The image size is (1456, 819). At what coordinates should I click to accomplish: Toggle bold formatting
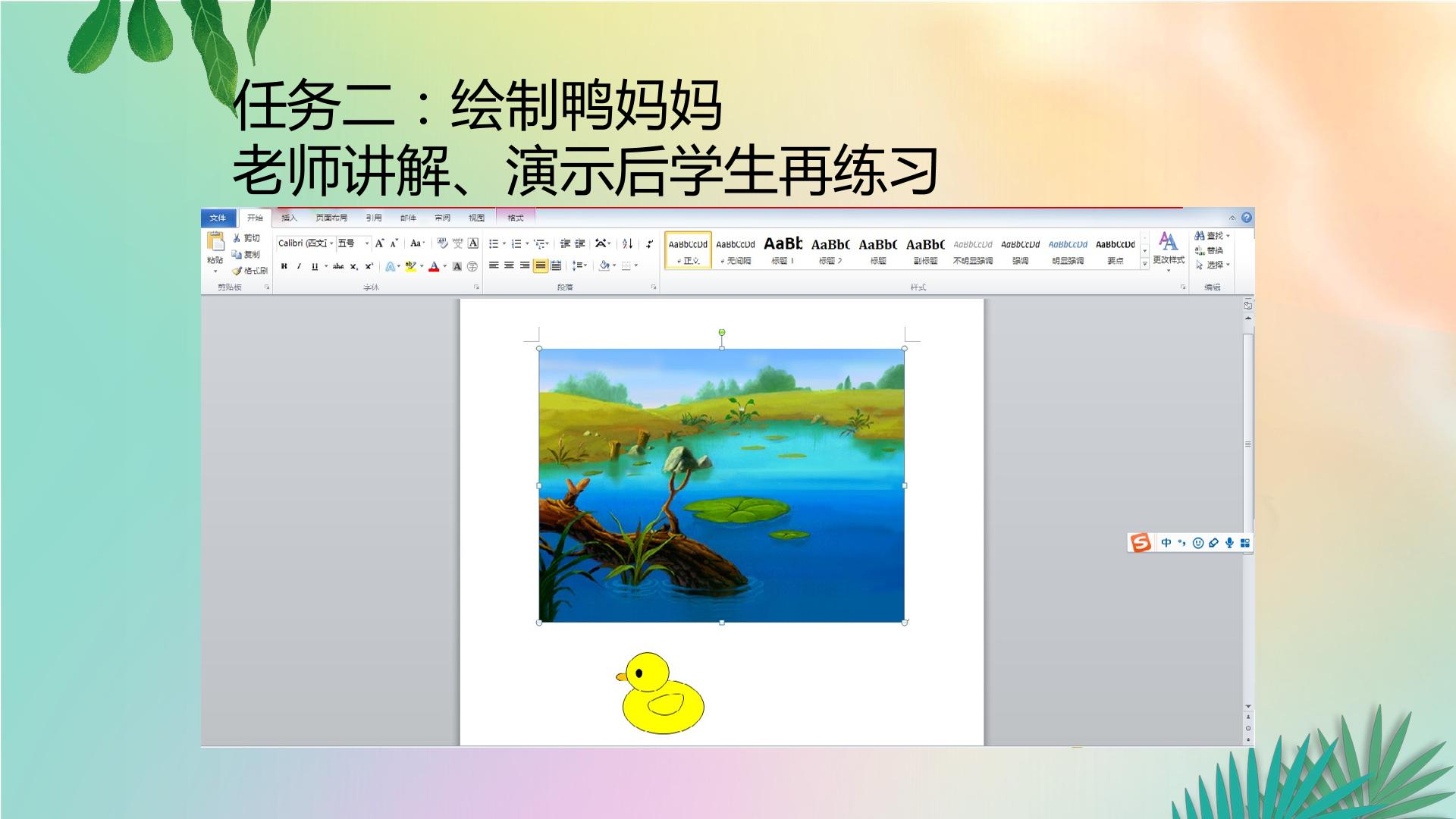tap(284, 266)
